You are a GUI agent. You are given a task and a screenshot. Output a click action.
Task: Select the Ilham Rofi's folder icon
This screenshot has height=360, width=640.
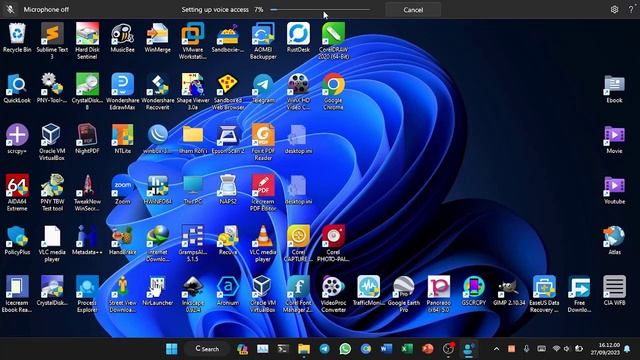[193, 139]
